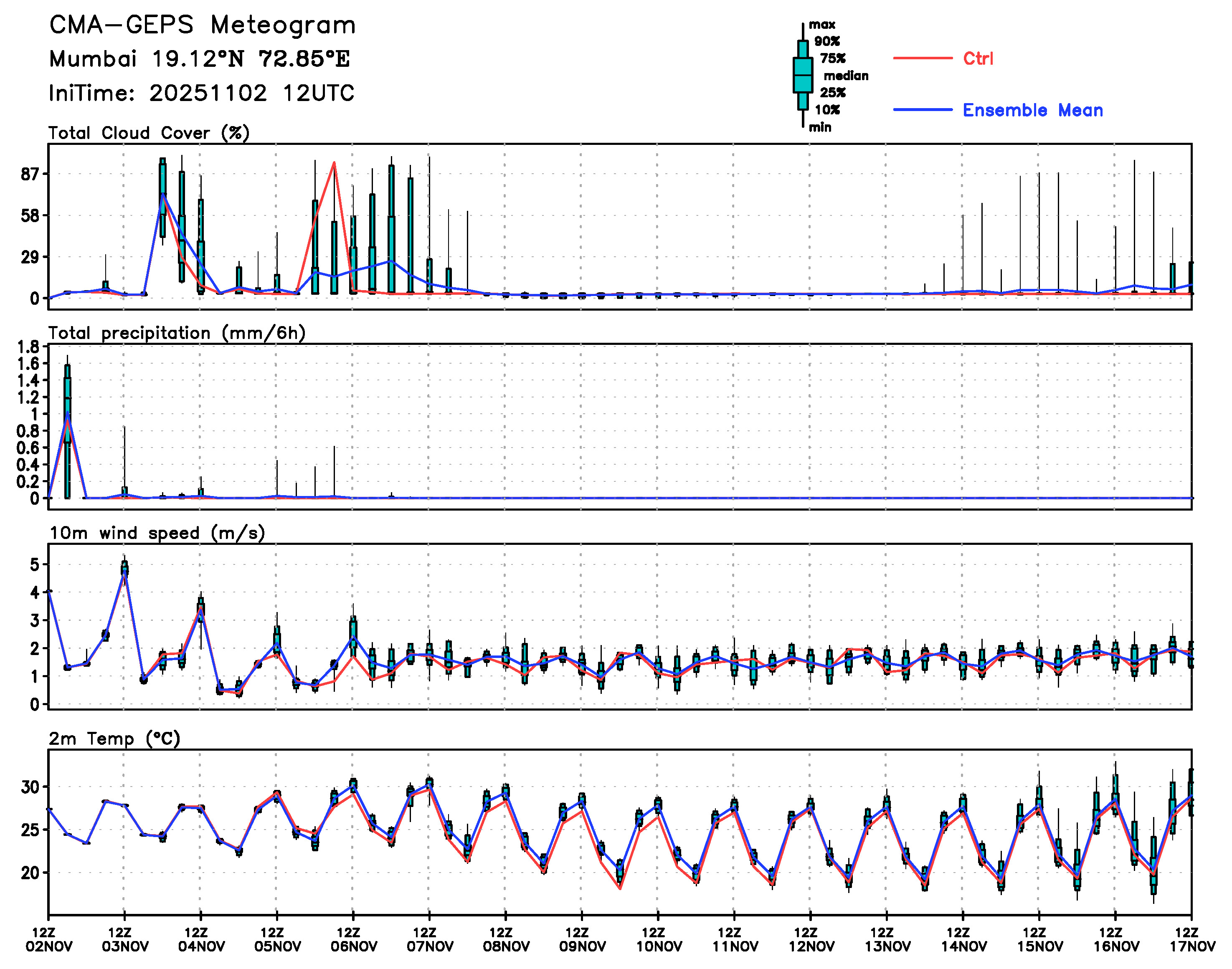Click the Ctrl legend label
1232x969 pixels.
[978, 58]
